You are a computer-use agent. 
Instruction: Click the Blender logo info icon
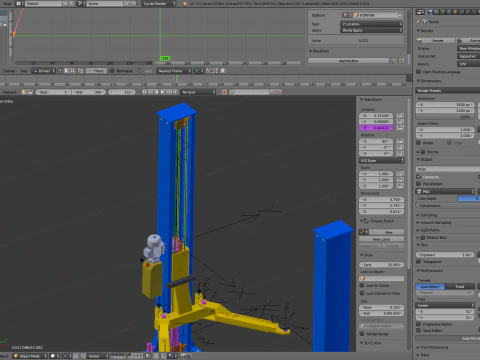click(x=185, y=3)
